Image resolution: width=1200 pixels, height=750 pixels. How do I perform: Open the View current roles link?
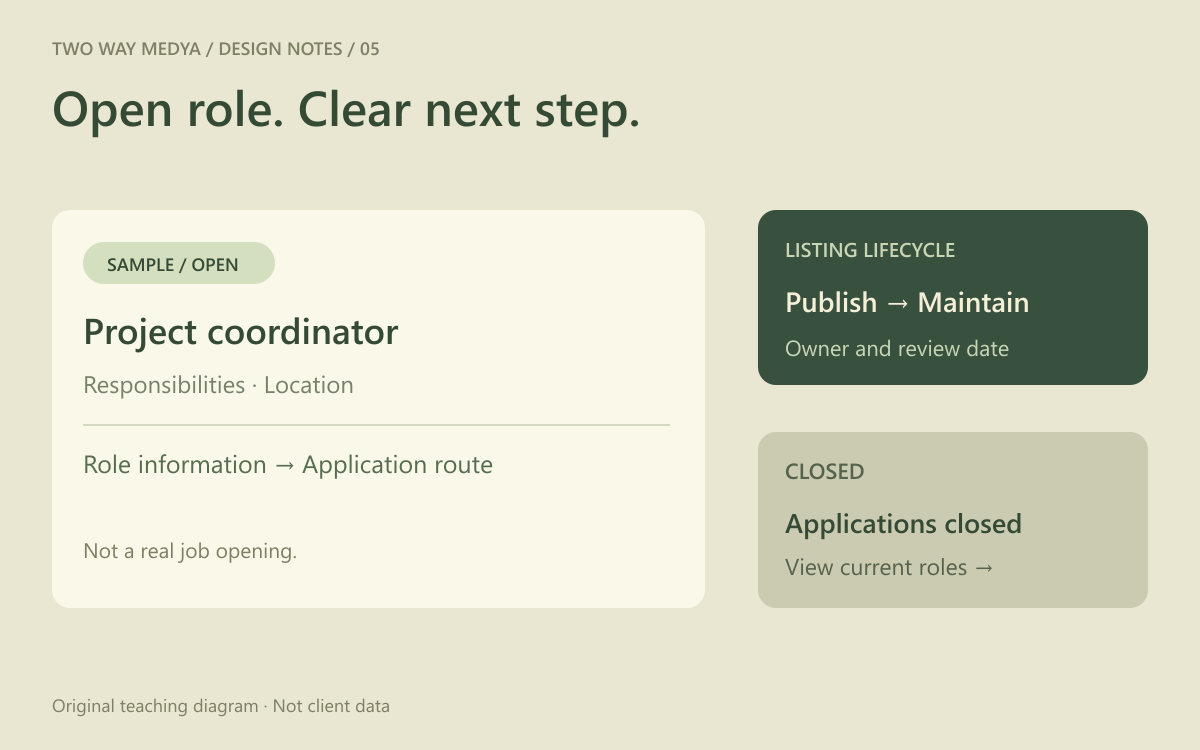(889, 567)
